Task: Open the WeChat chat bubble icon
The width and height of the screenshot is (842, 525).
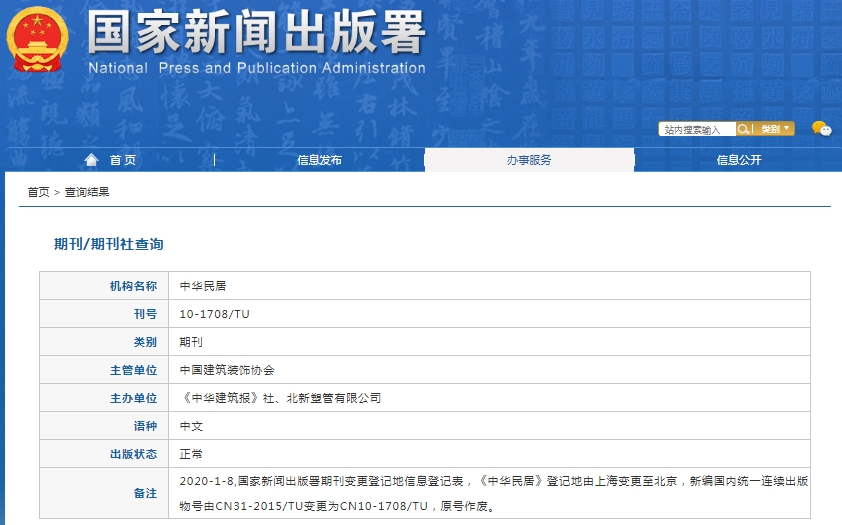Action: point(821,128)
